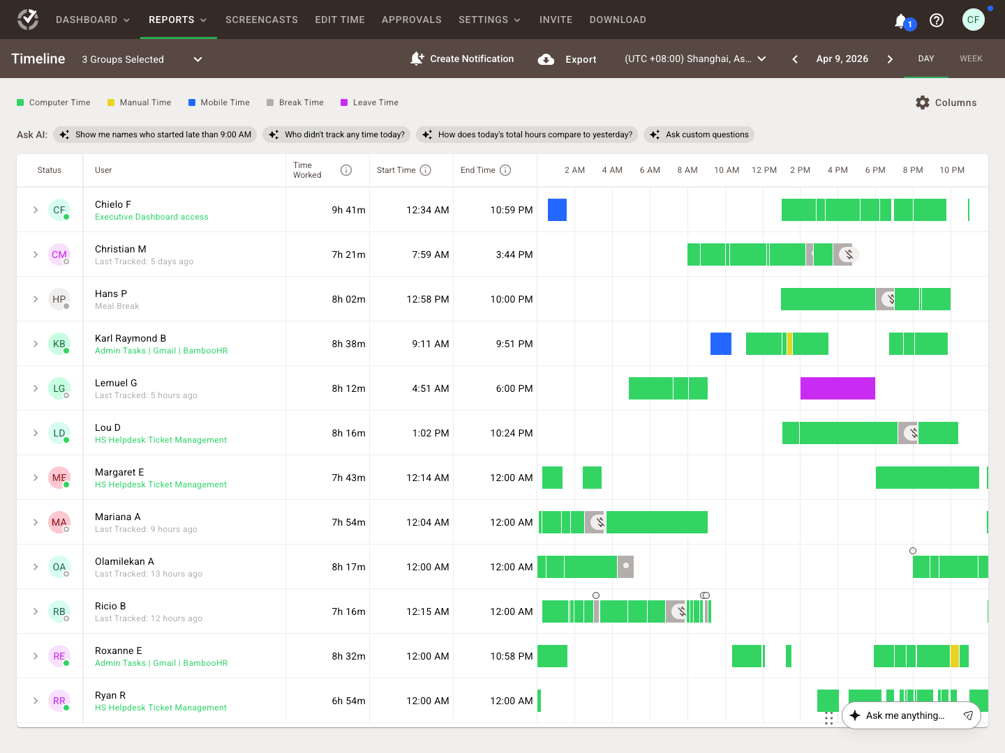1005x753 pixels.
Task: Click the Export cloud download icon
Action: click(x=546, y=60)
